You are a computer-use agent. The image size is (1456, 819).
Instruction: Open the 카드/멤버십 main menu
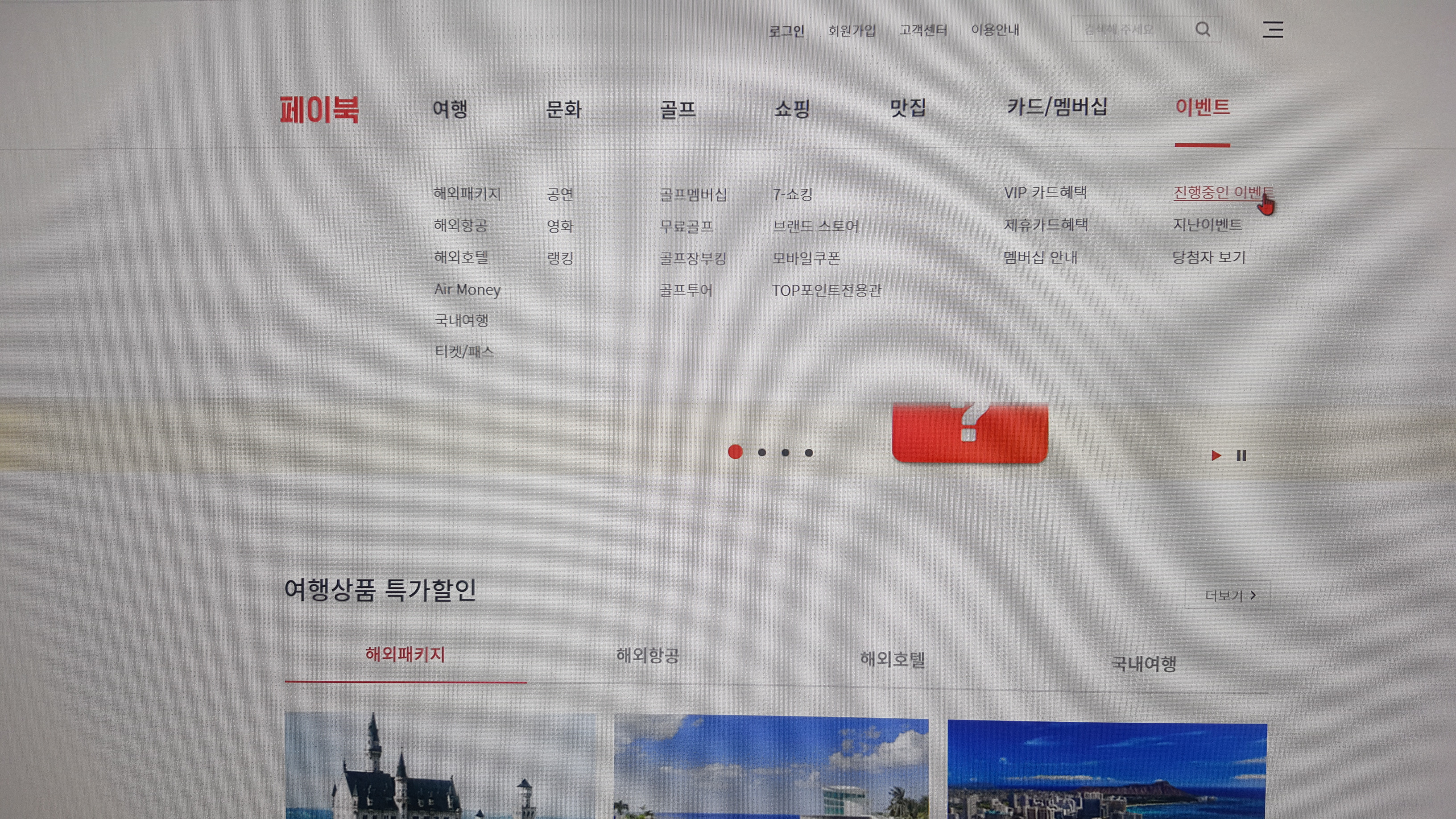[x=1057, y=107]
